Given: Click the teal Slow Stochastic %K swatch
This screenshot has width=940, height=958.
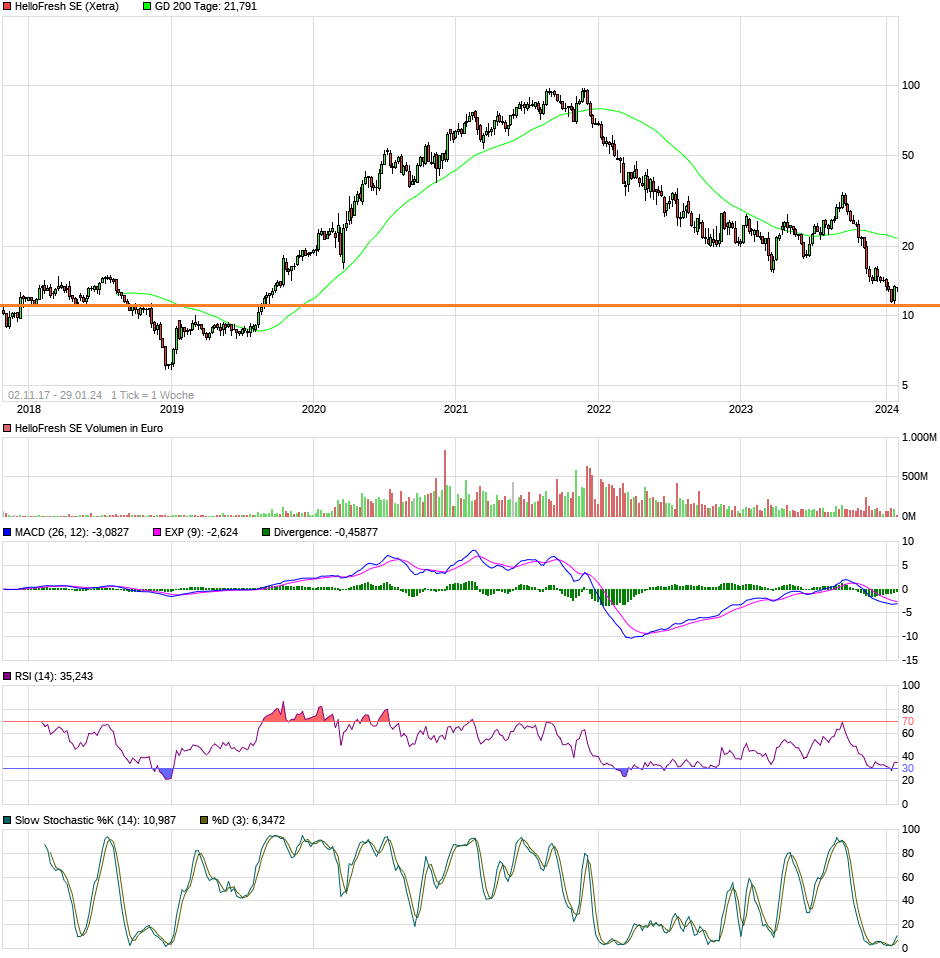Looking at the screenshot, I should [7, 820].
